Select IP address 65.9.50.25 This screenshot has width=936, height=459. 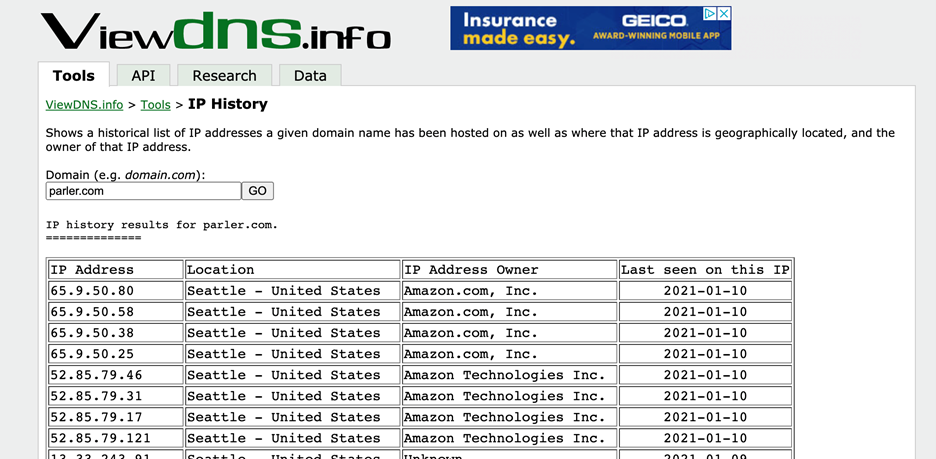tap(93, 354)
